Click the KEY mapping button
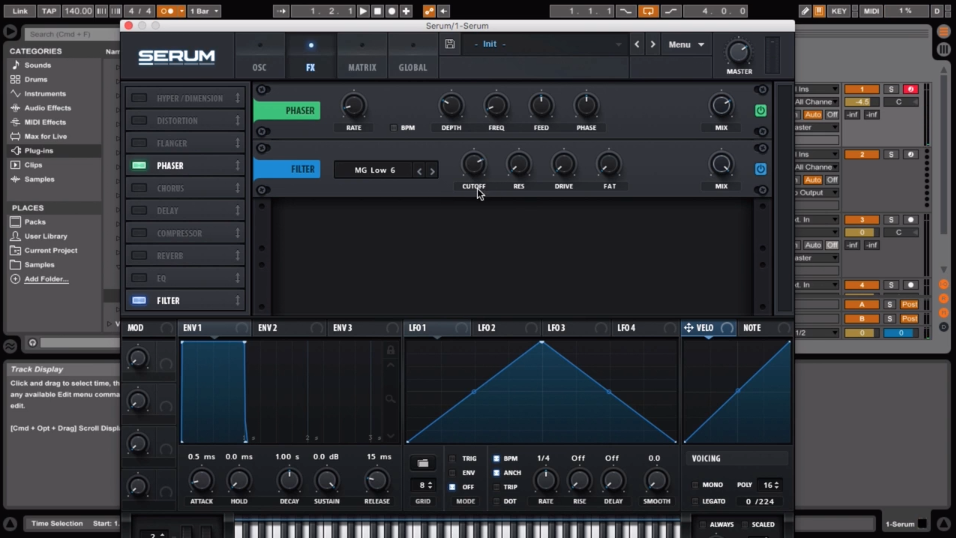 (x=839, y=11)
